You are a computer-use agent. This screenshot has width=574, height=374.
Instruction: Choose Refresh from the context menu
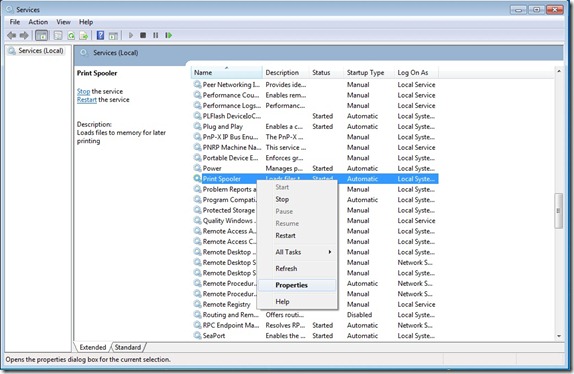click(x=297, y=268)
